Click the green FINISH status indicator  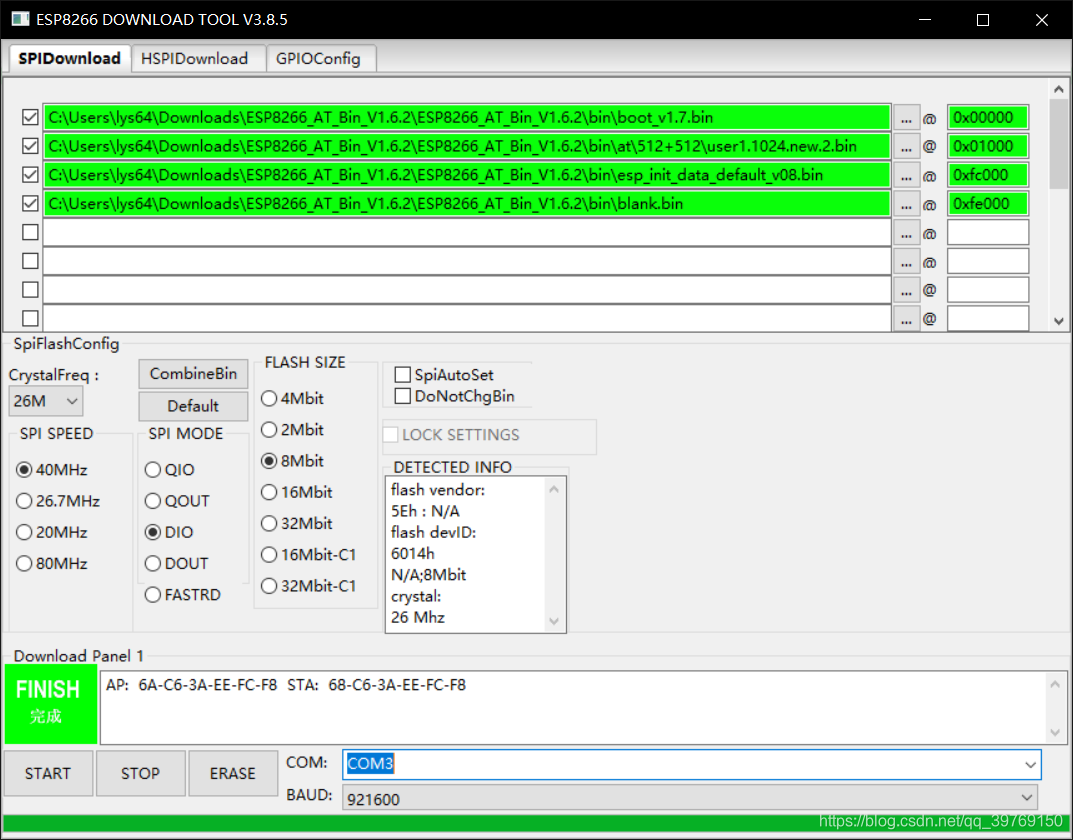[x=51, y=704]
